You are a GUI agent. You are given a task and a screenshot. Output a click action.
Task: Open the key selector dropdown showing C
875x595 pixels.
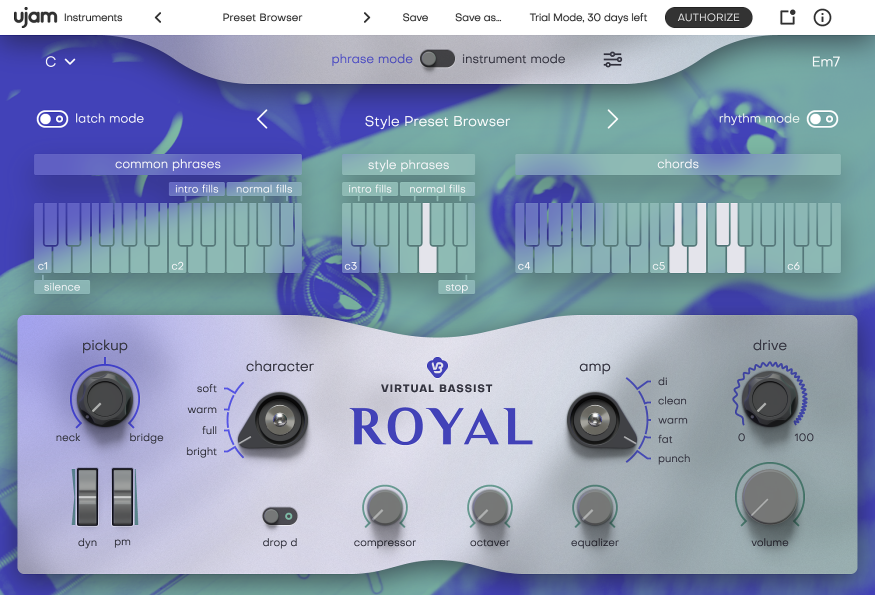pos(60,61)
